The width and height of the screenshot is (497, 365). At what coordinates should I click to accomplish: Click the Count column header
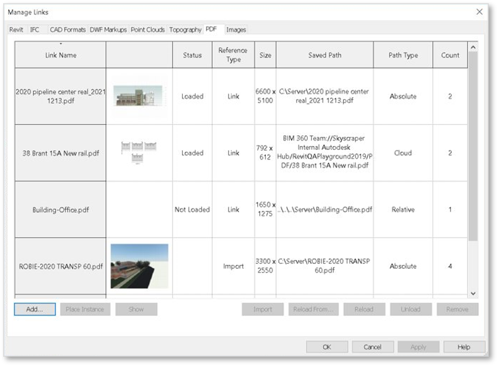coord(450,55)
